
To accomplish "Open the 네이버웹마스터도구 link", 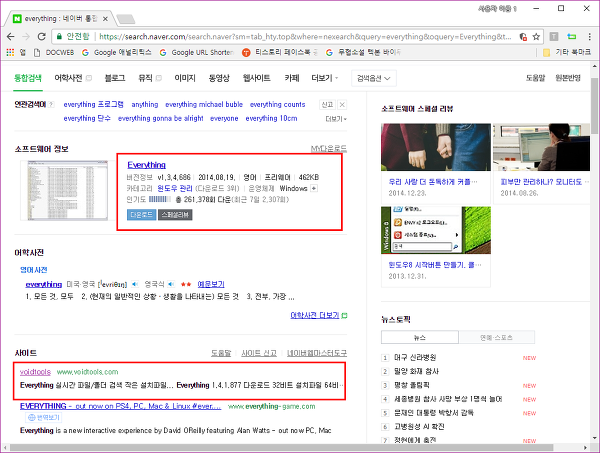I will (317, 353).
